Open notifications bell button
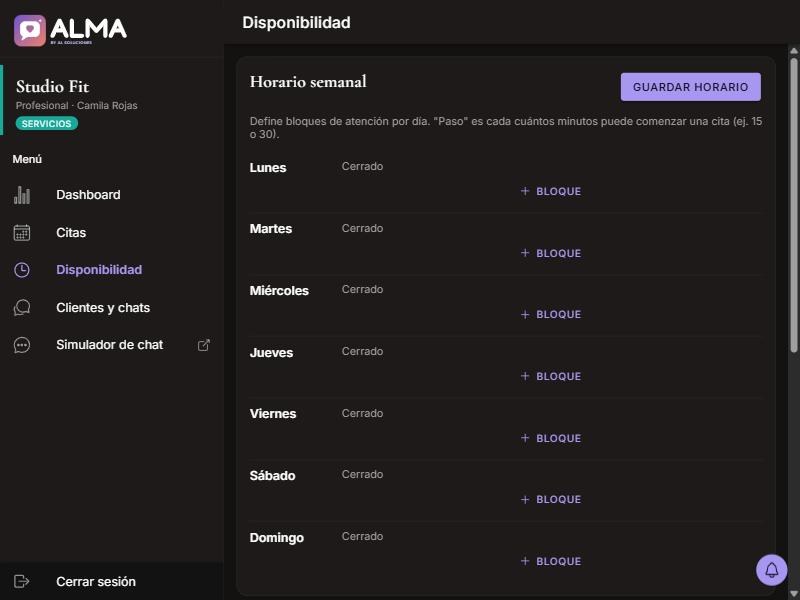 [x=771, y=570]
